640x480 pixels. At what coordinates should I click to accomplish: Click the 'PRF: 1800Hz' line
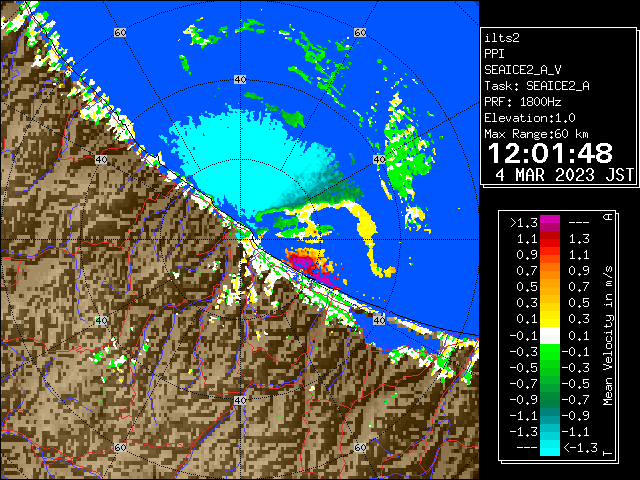click(x=522, y=102)
